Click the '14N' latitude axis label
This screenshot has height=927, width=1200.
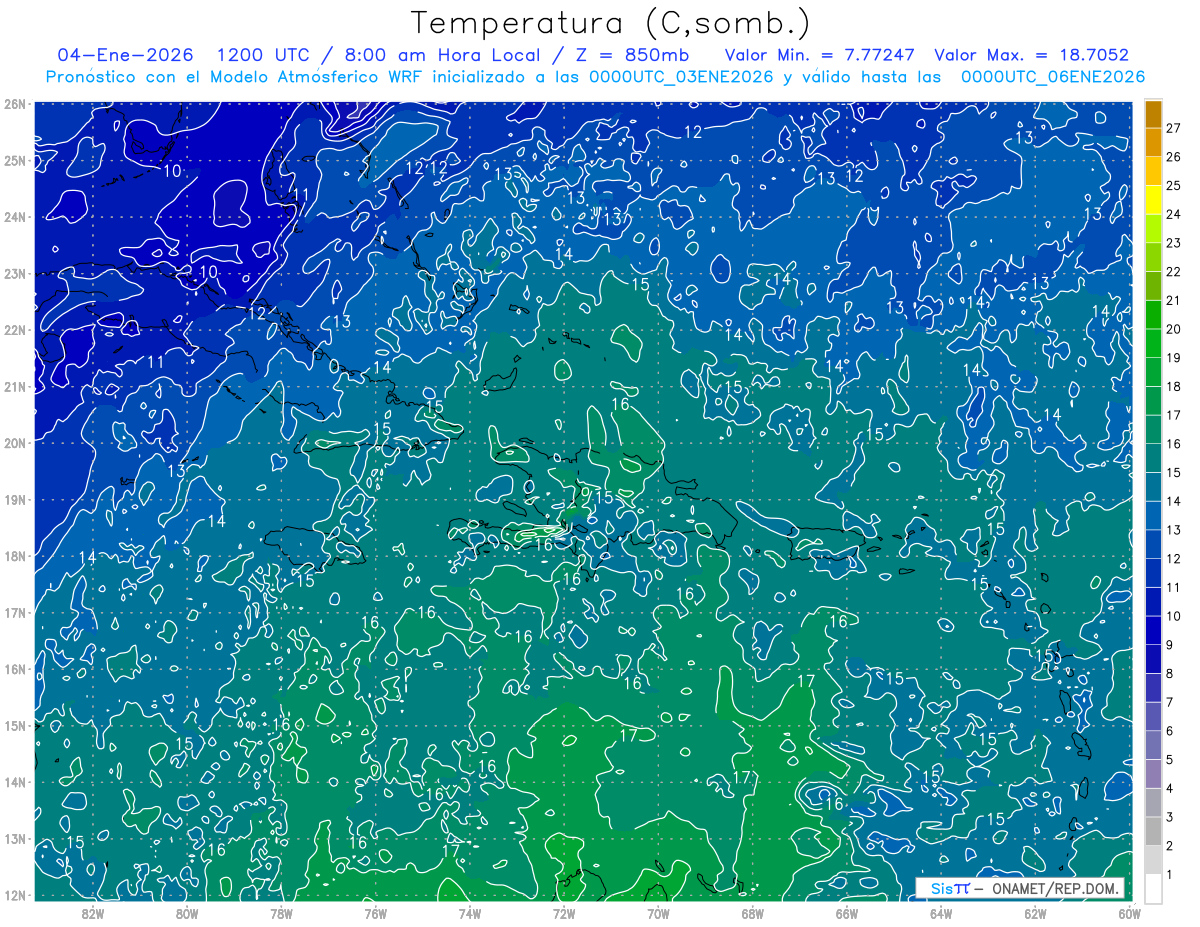(x=14, y=782)
